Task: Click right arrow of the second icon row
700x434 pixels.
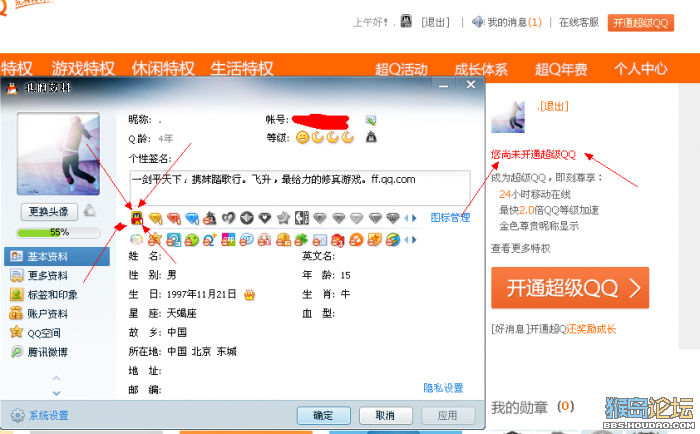Action: click(415, 240)
